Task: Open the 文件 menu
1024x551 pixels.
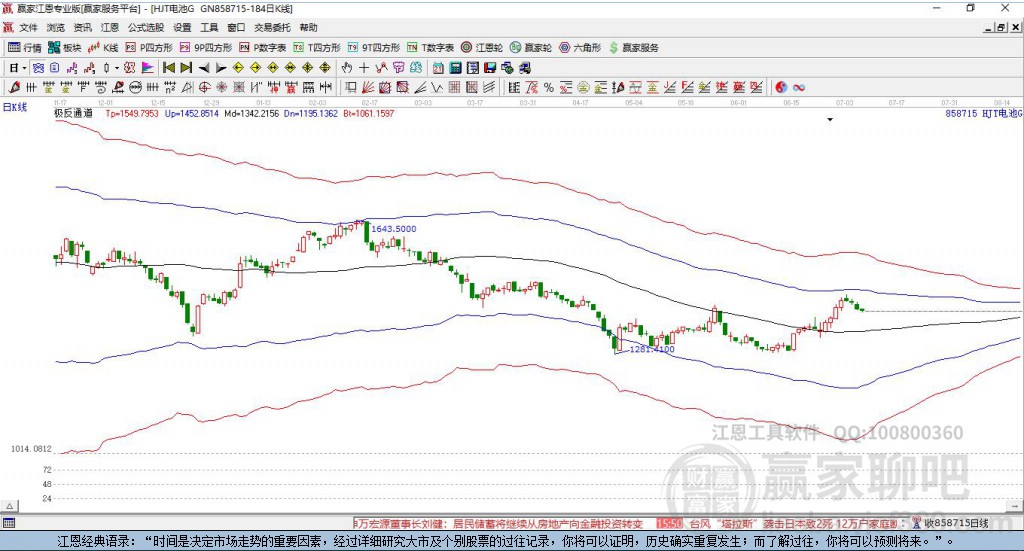Action: (28, 27)
